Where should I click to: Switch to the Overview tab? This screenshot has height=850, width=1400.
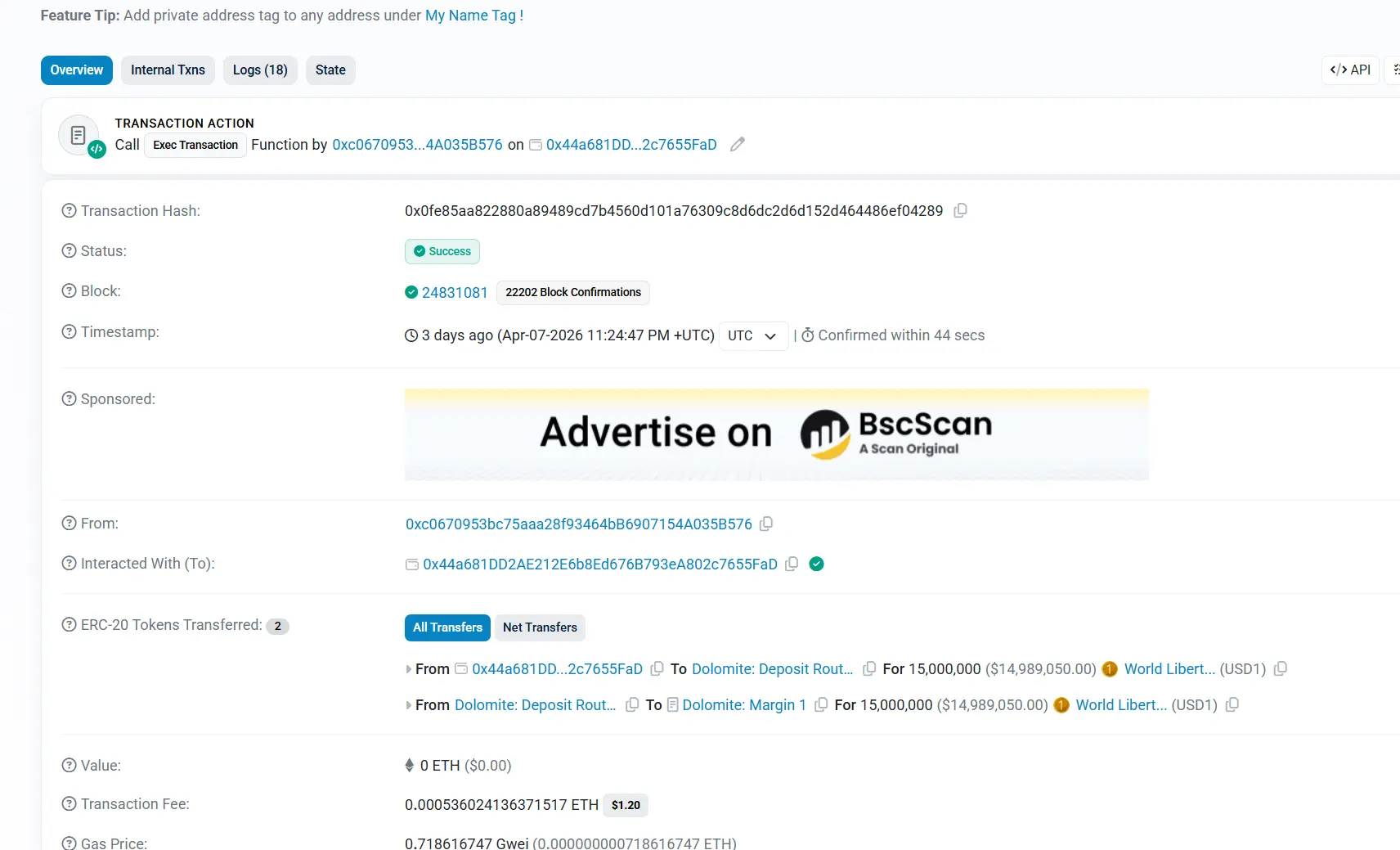(77, 70)
